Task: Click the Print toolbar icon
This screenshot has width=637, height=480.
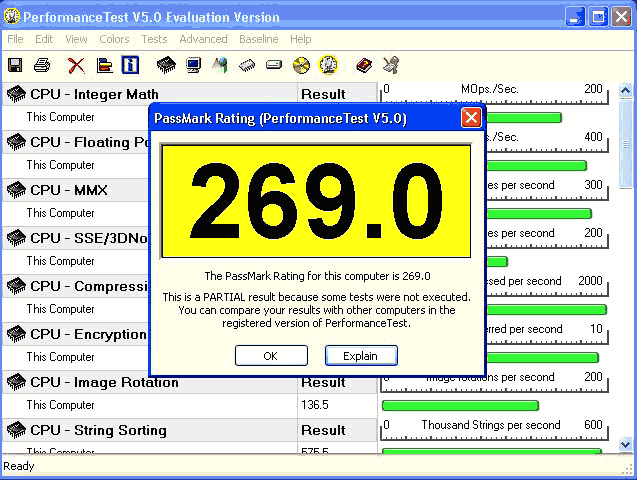Action: click(42, 65)
